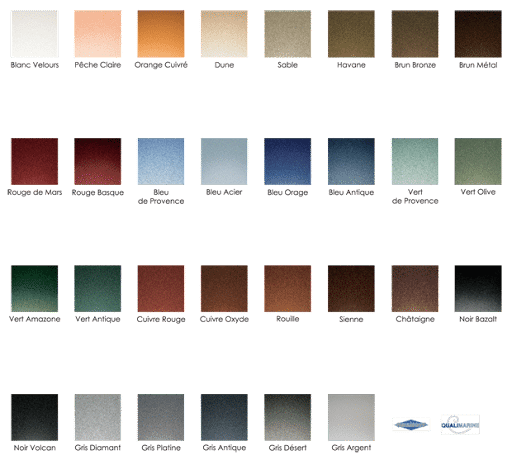Click the 'Dune' label text

224,65
